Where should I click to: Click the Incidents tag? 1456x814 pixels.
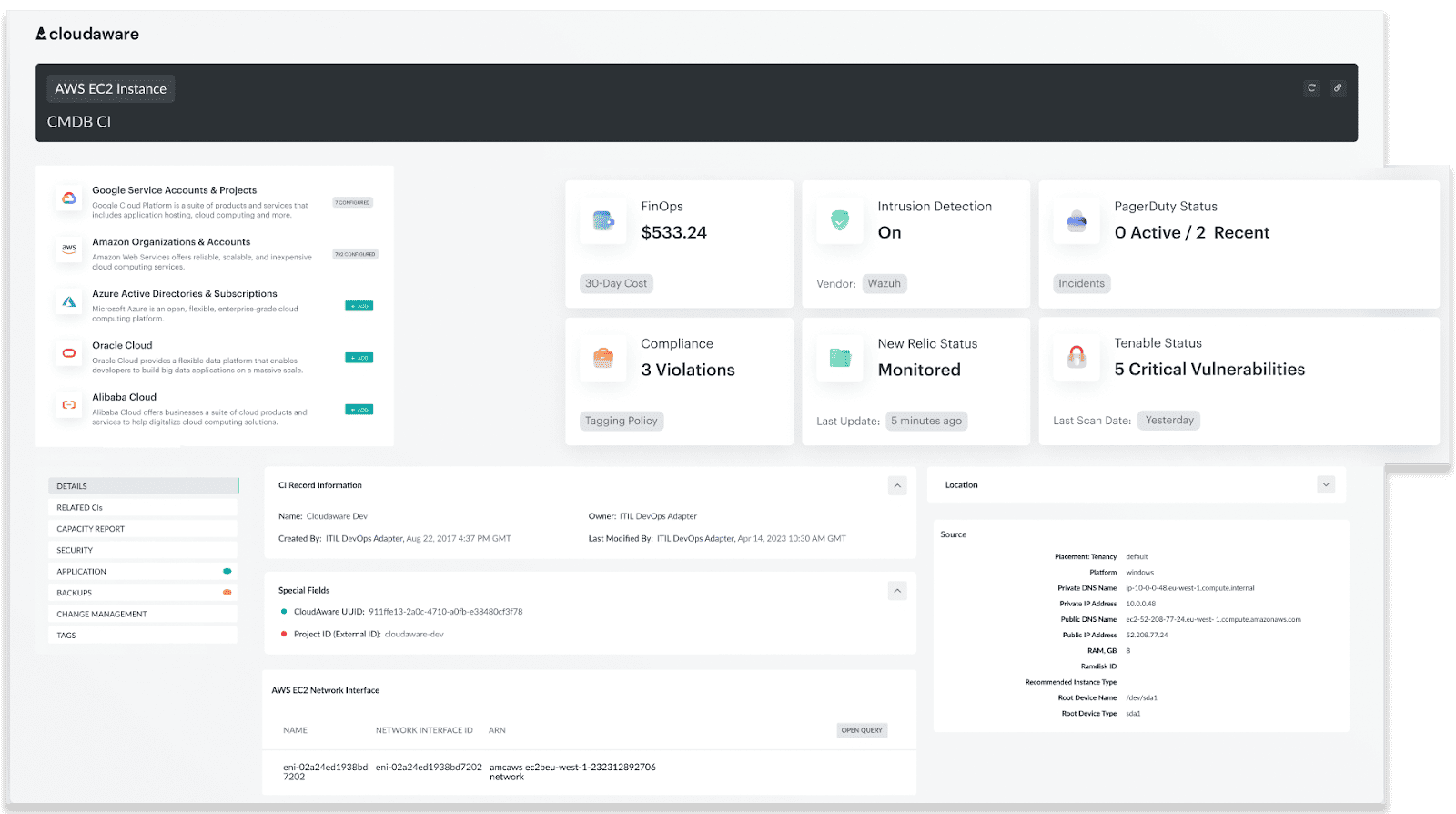pos(1081,283)
